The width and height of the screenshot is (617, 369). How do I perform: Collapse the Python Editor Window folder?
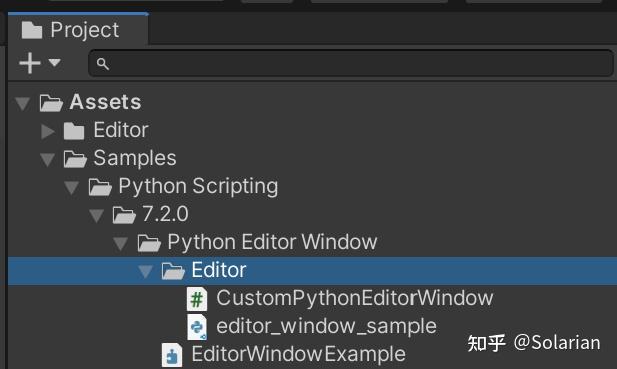pyautogui.click(x=120, y=243)
